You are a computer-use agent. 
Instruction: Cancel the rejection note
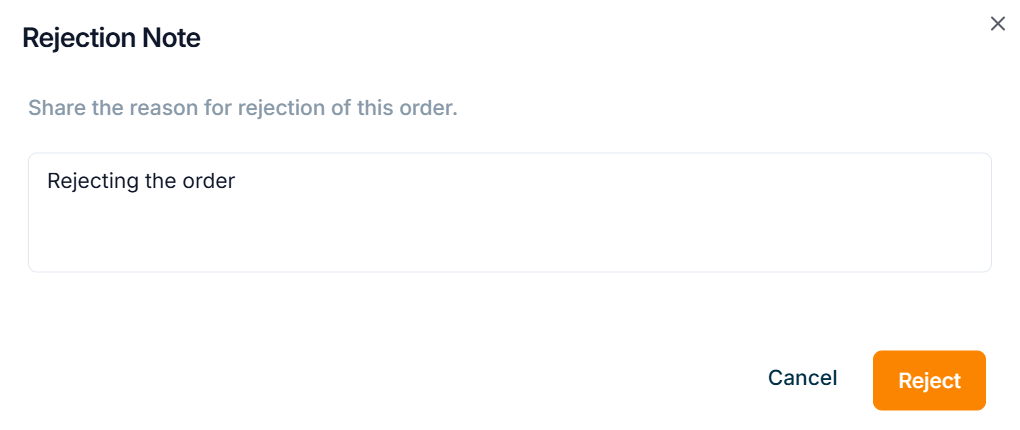click(x=802, y=378)
